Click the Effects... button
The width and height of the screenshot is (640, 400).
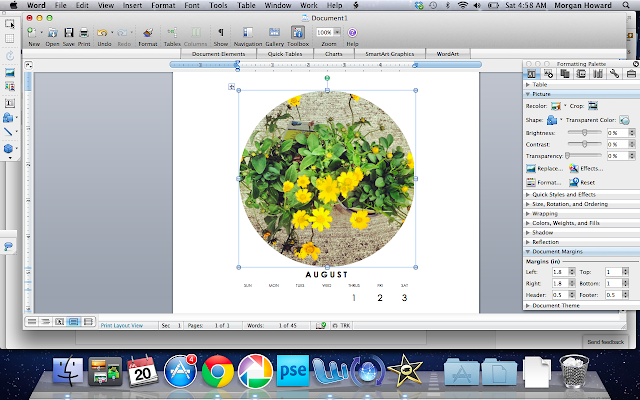pos(586,169)
